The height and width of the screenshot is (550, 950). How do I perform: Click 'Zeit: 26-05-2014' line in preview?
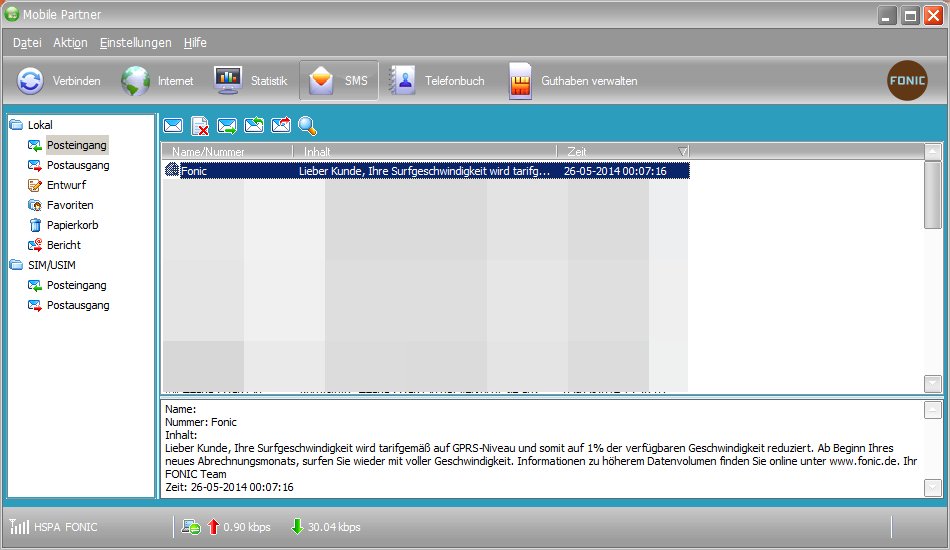229,487
